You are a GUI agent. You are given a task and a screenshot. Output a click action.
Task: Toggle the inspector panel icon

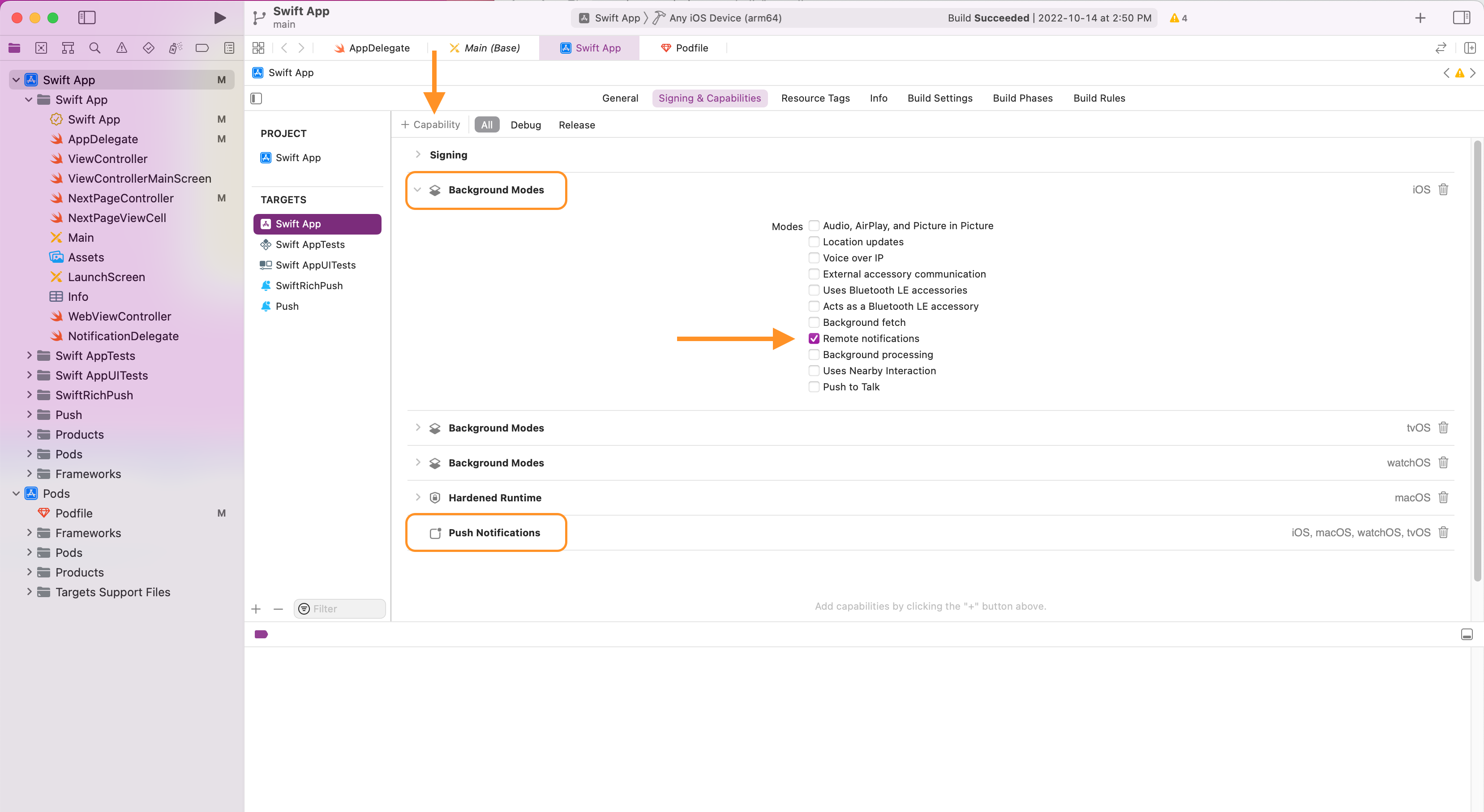coord(1462,18)
